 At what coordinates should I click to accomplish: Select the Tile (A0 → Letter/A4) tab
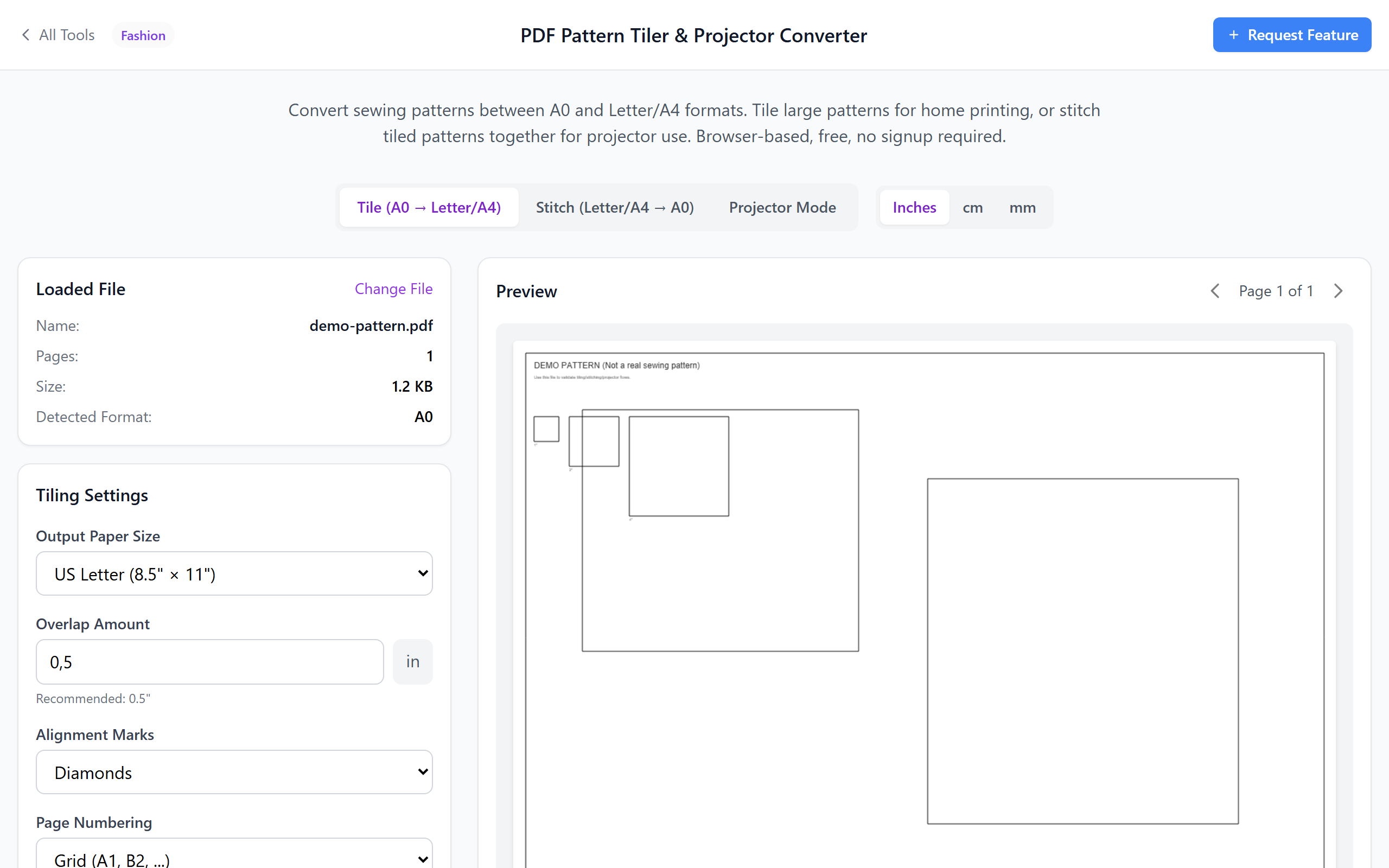(x=429, y=207)
